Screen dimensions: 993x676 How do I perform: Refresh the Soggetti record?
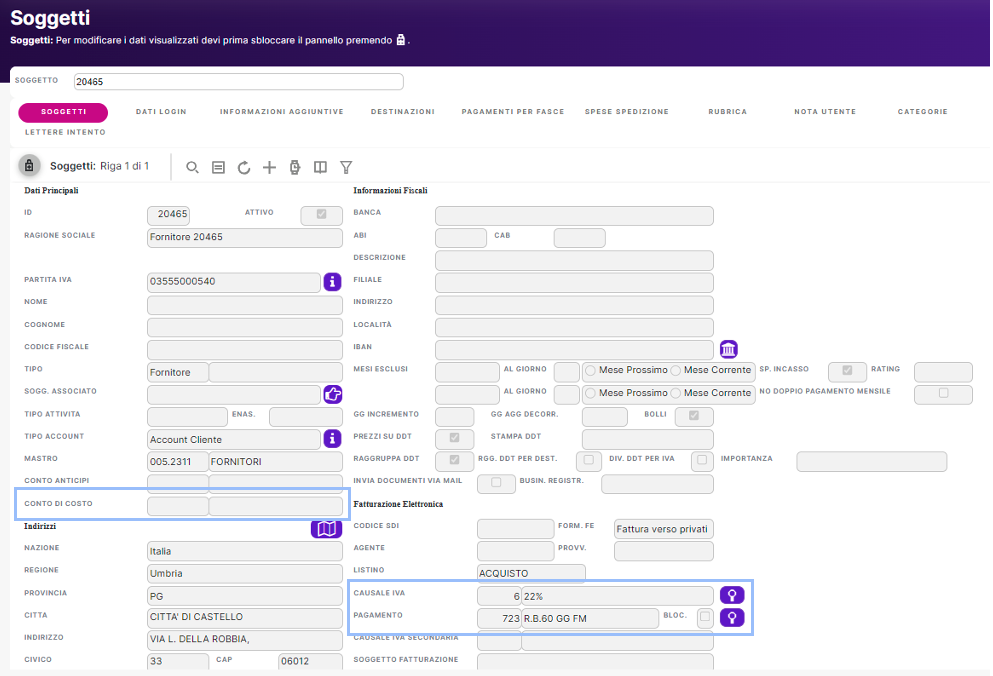point(244,167)
